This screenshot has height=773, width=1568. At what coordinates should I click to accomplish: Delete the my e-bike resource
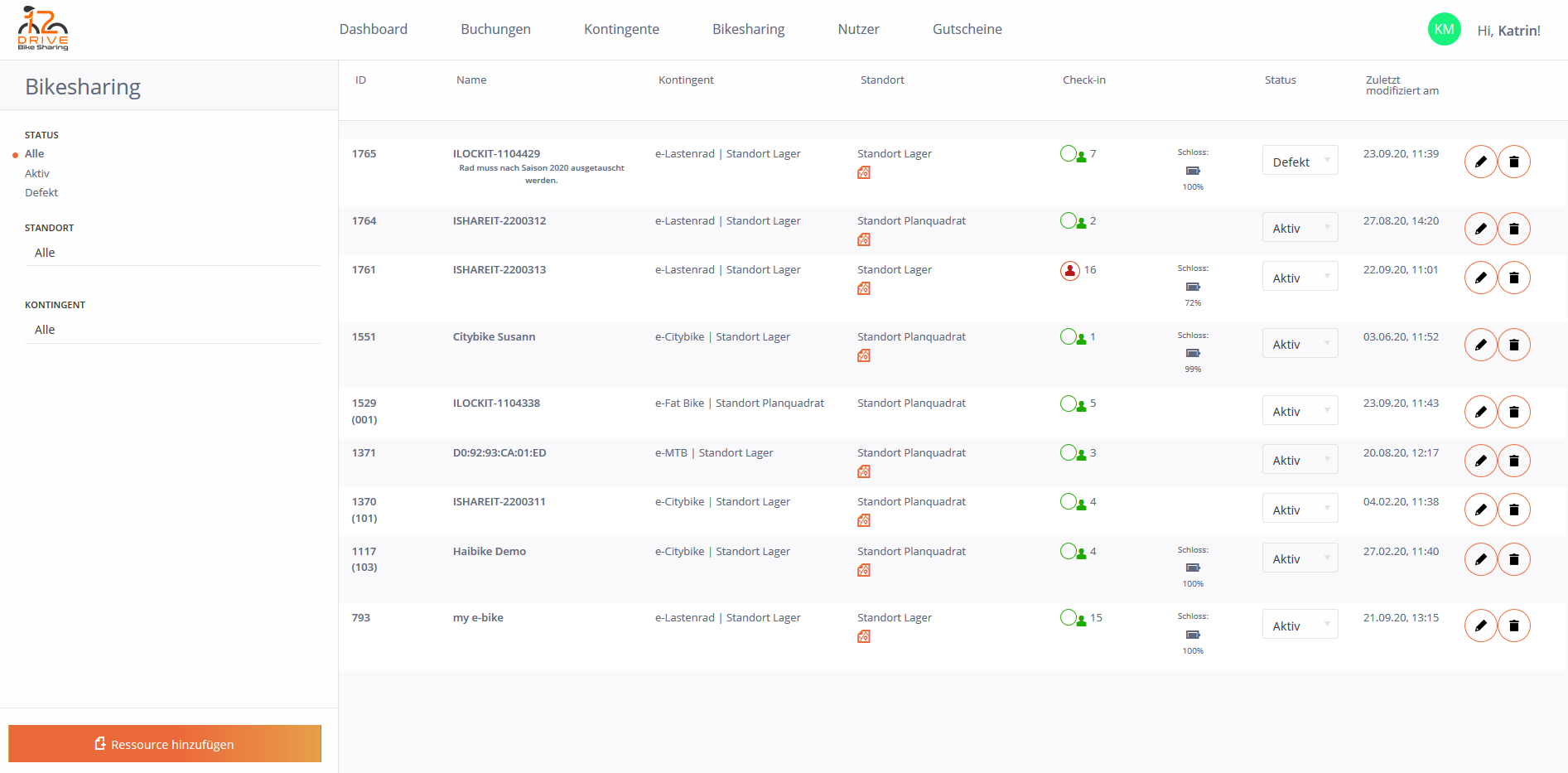(x=1513, y=626)
